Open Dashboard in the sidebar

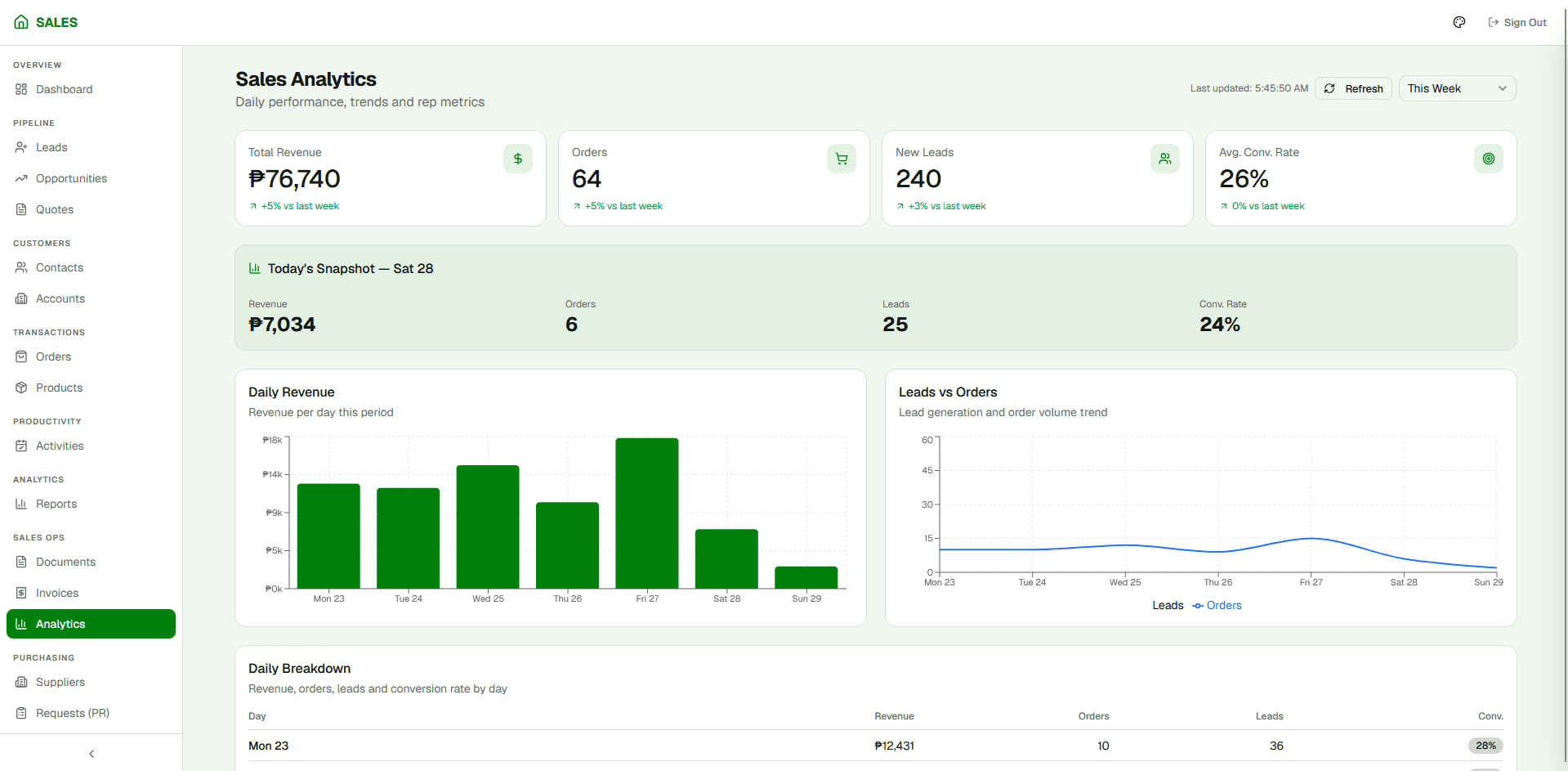[x=91, y=89]
